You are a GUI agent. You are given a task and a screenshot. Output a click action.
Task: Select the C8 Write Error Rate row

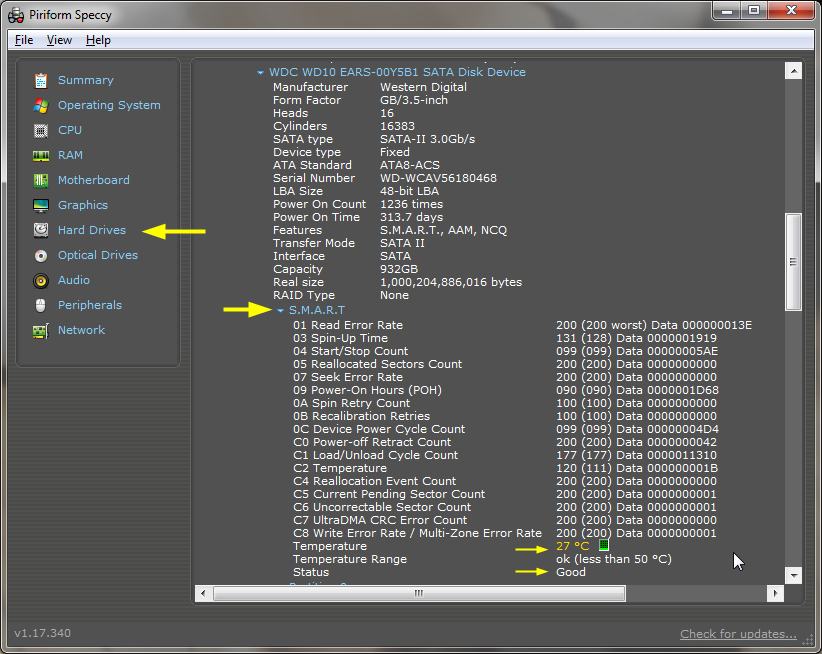click(x=504, y=533)
